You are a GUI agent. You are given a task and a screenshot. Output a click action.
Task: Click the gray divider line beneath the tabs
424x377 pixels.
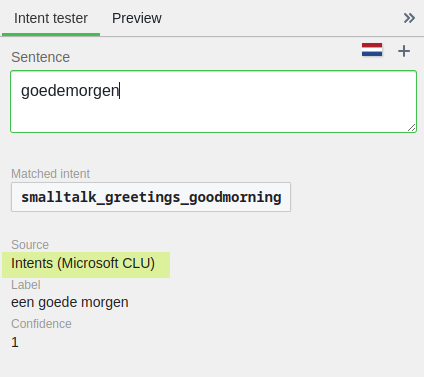point(262,36)
